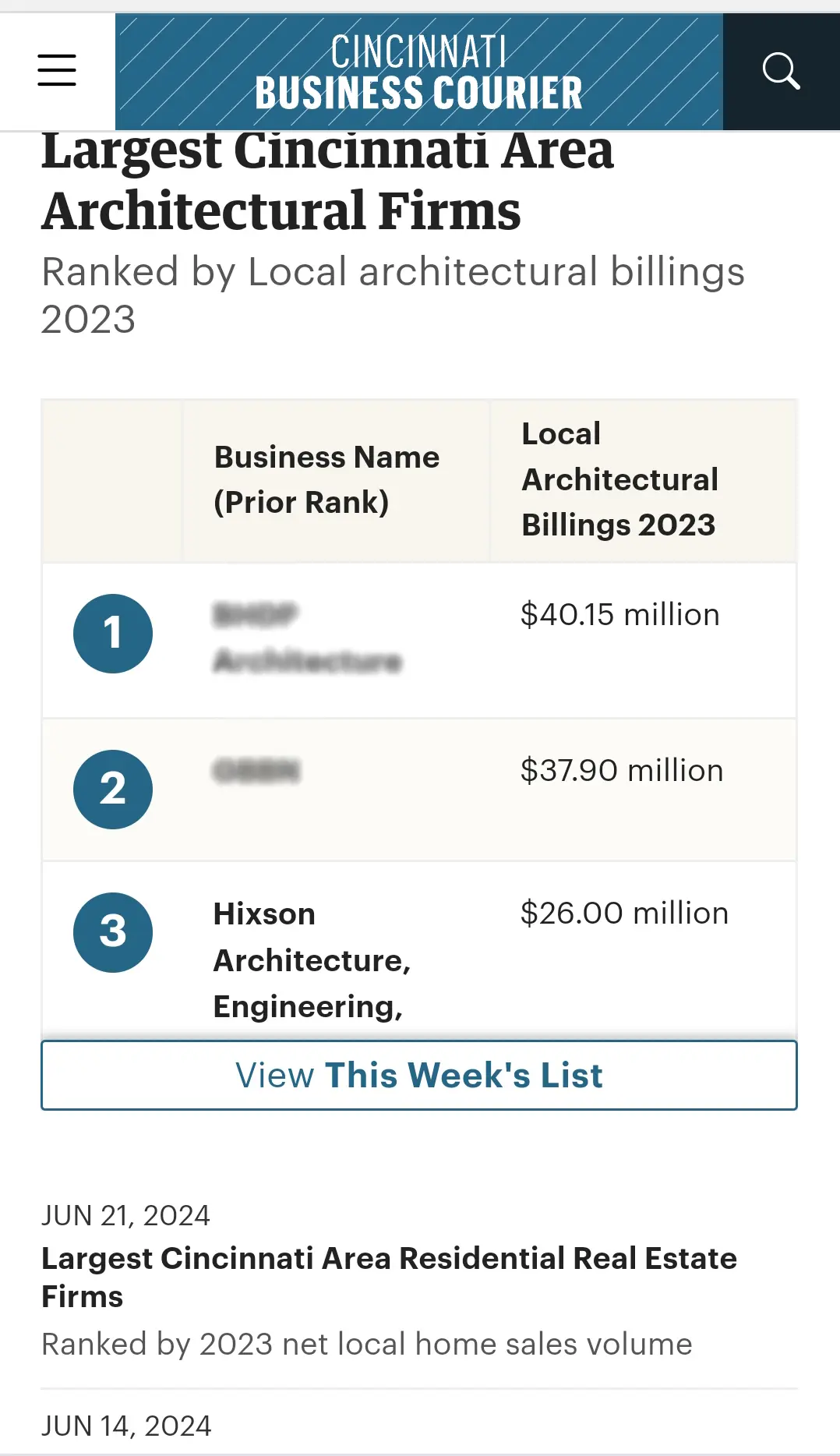
Task: Open the Largest Cincinnati Area Residential Real Estate Firms article
Action: (389, 1278)
